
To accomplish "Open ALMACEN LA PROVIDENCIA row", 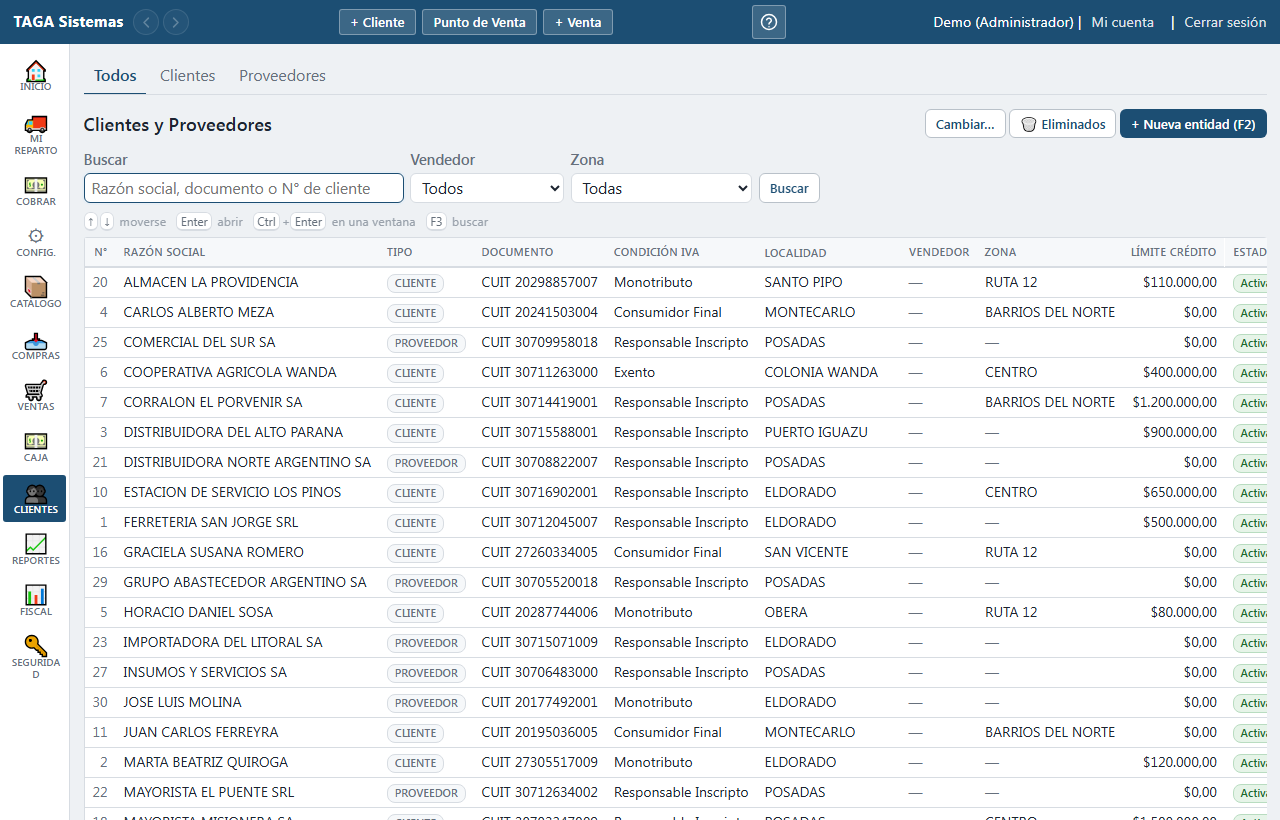I will pos(675,282).
